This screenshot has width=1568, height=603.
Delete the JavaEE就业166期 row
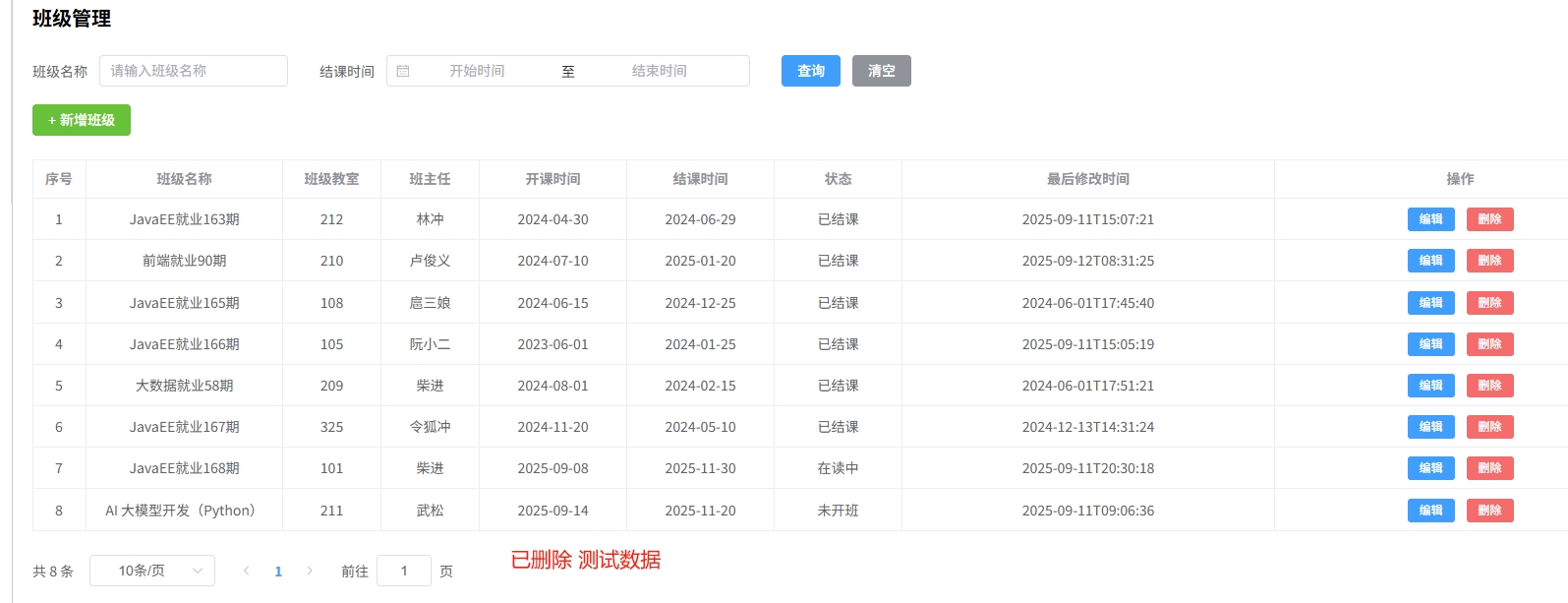click(x=1490, y=344)
